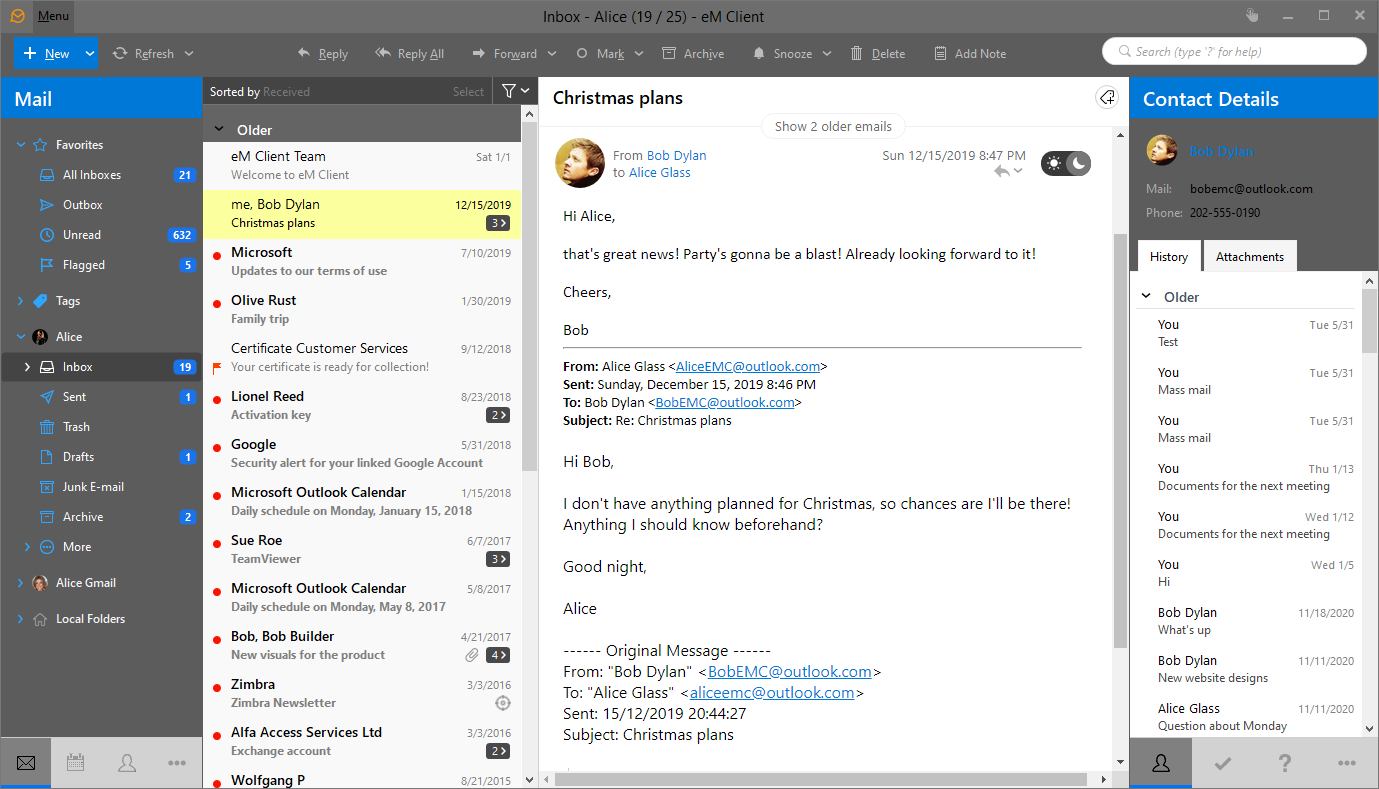The width and height of the screenshot is (1379, 789).
Task: Expand the Alice Gmail account tree
Action: coord(18,582)
